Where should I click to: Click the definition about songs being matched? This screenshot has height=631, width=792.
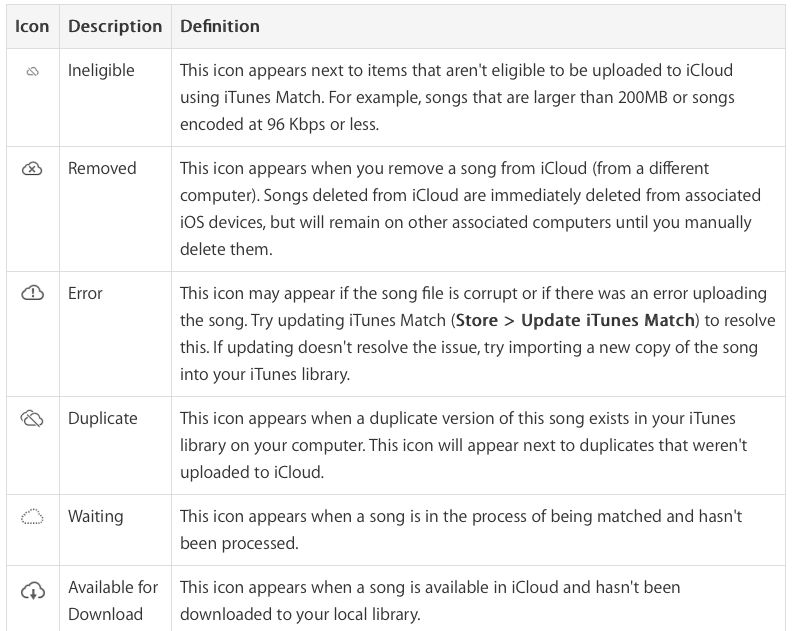point(461,530)
